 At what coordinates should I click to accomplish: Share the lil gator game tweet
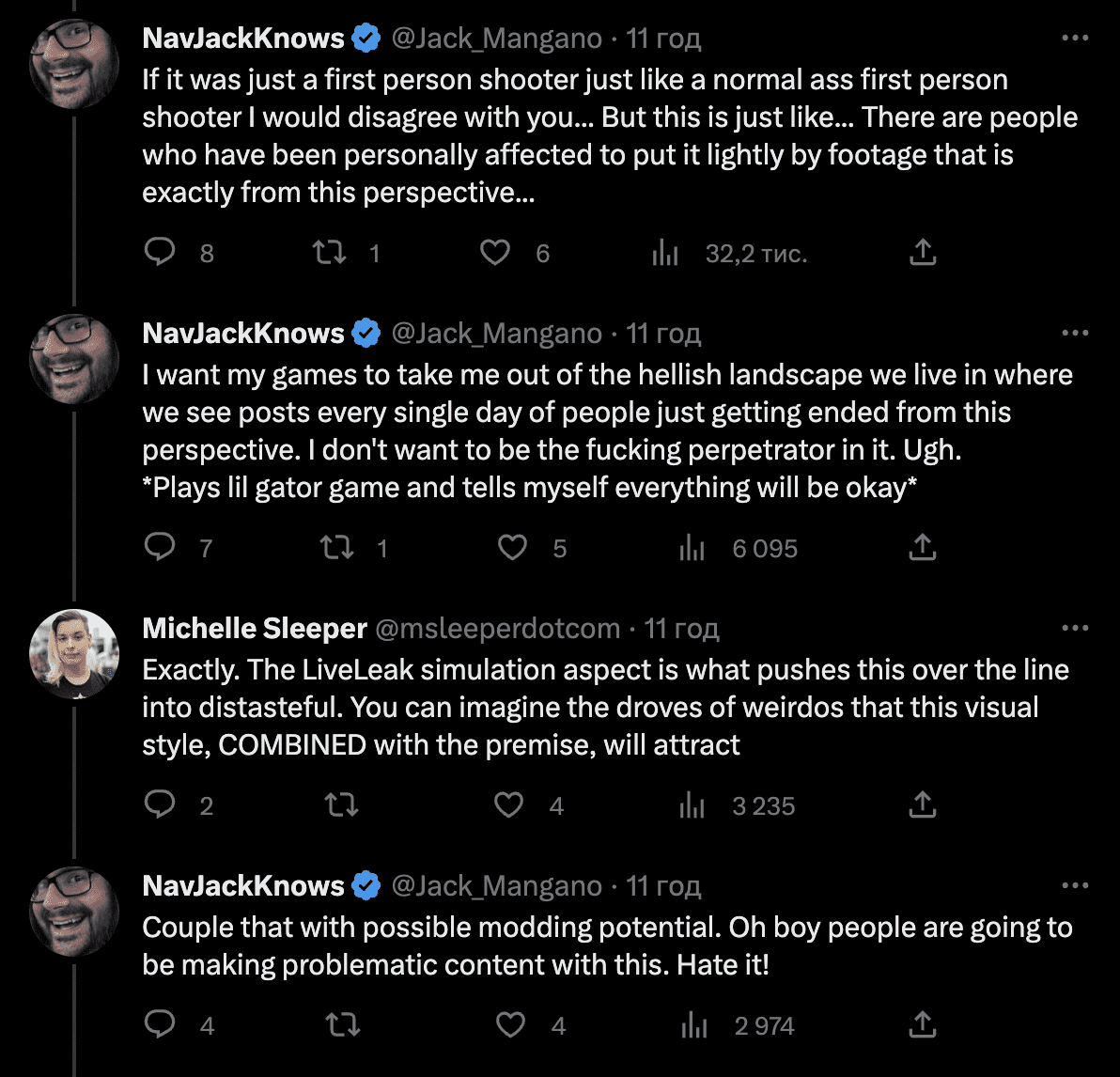pos(922,548)
